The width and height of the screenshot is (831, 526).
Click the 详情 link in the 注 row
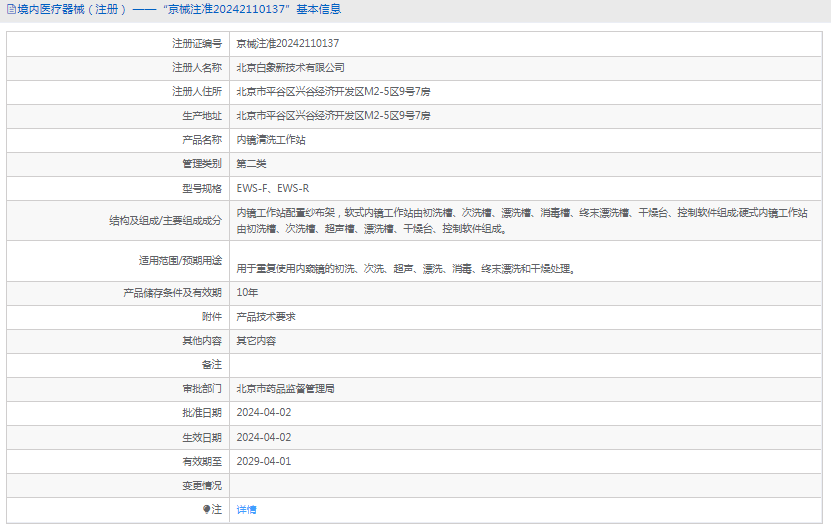[246, 510]
